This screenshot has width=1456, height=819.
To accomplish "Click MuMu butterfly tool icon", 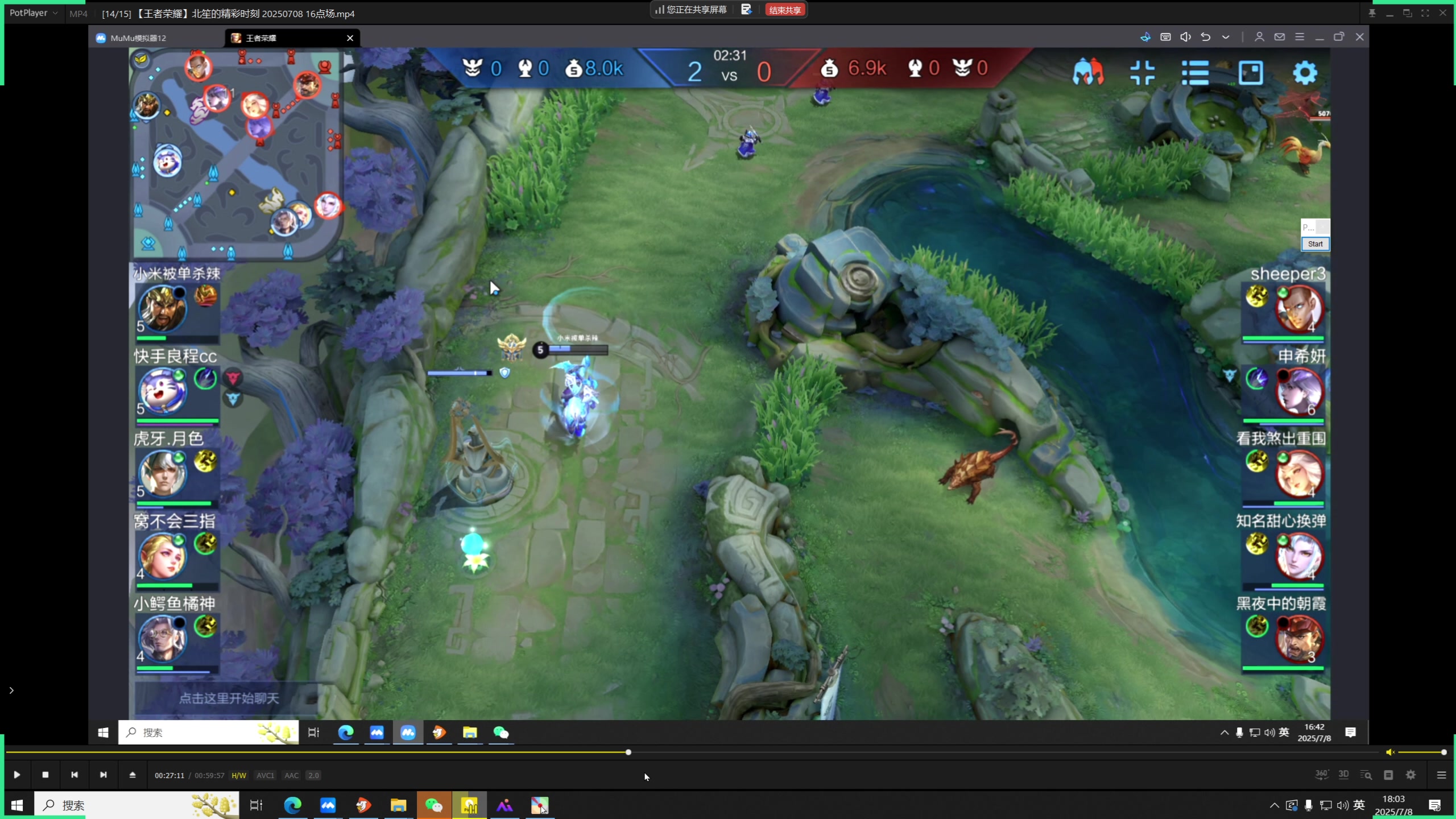I will [1145, 37].
